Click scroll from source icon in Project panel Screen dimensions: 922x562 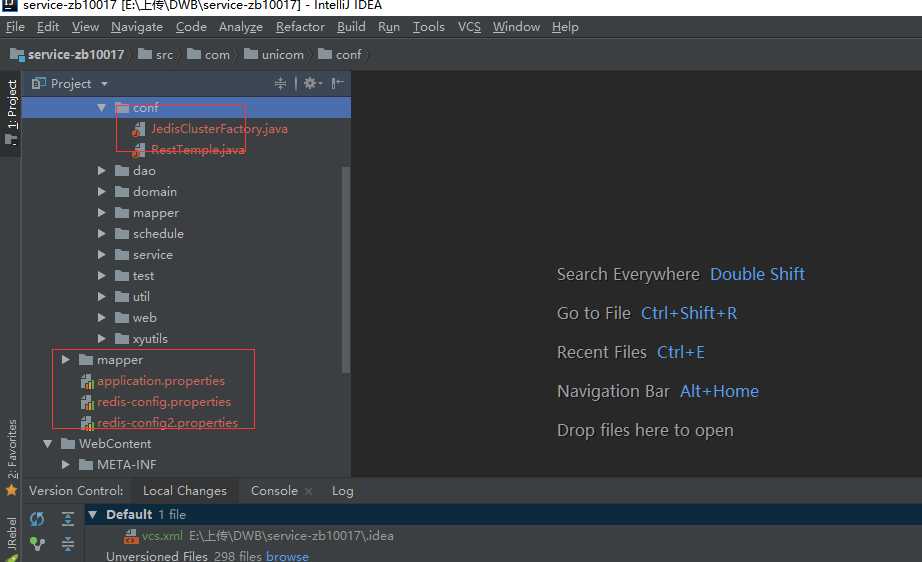[x=280, y=83]
